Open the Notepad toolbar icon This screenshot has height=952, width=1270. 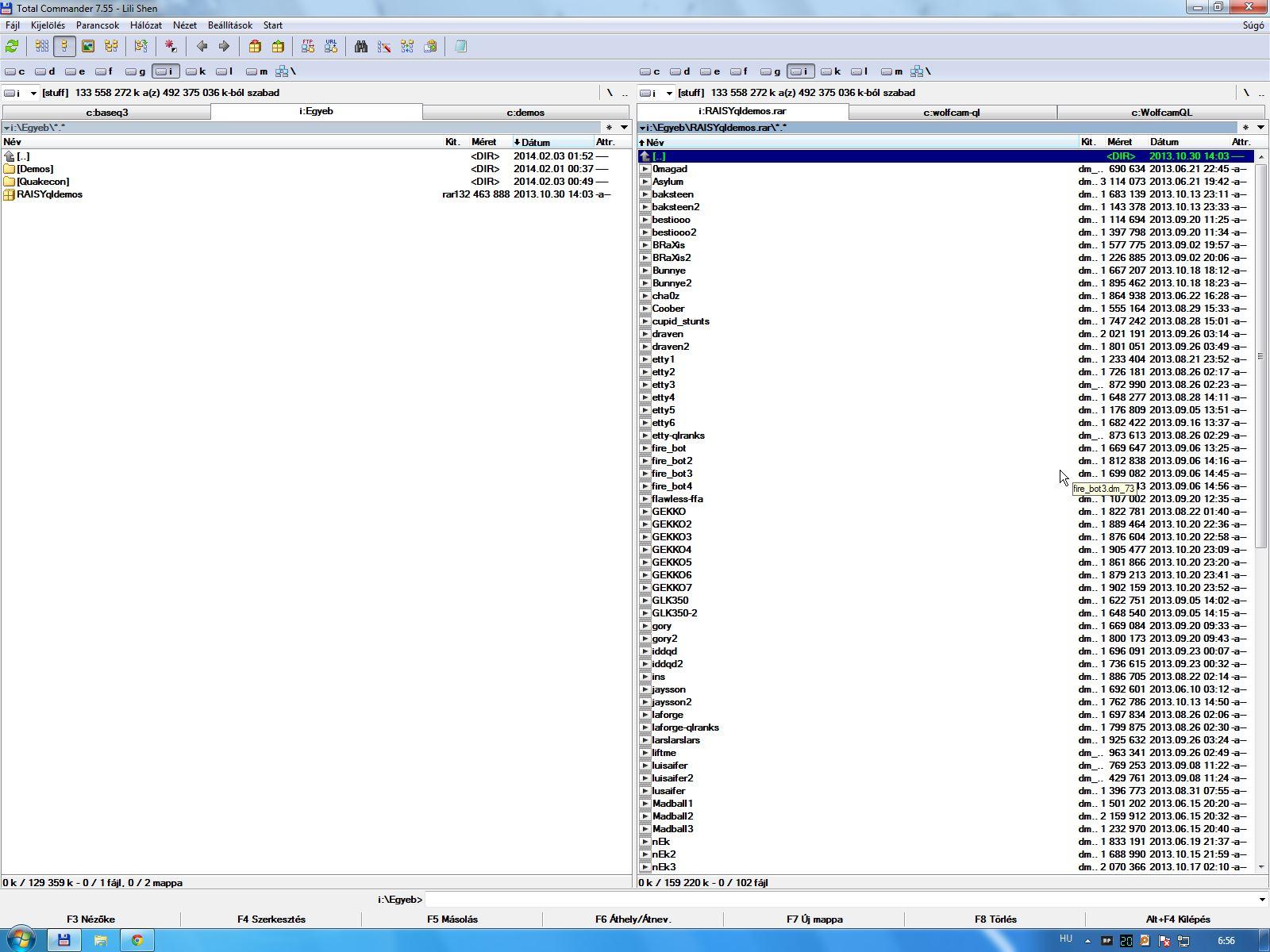[460, 47]
